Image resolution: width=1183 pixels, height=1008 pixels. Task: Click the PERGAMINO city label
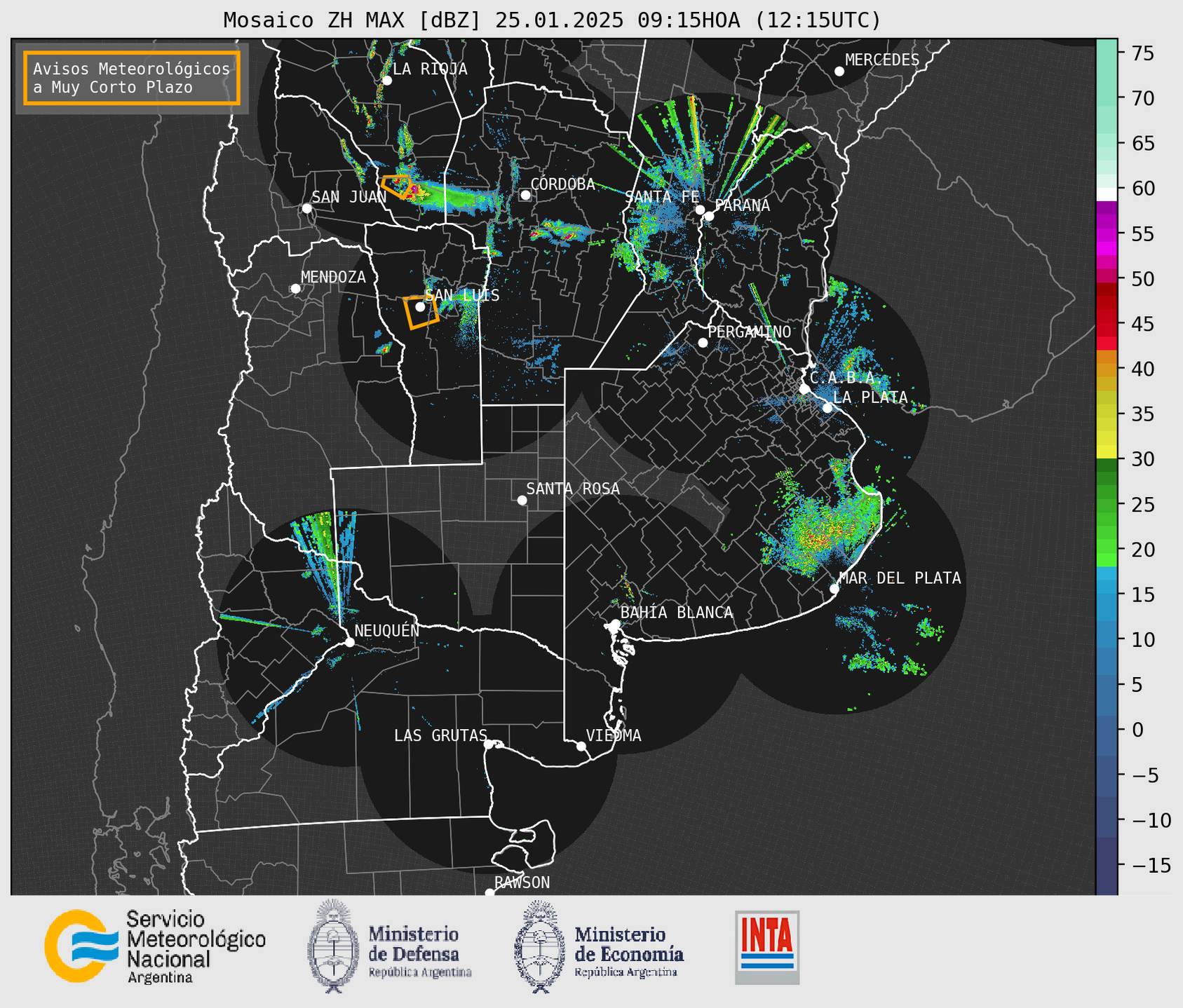(750, 332)
